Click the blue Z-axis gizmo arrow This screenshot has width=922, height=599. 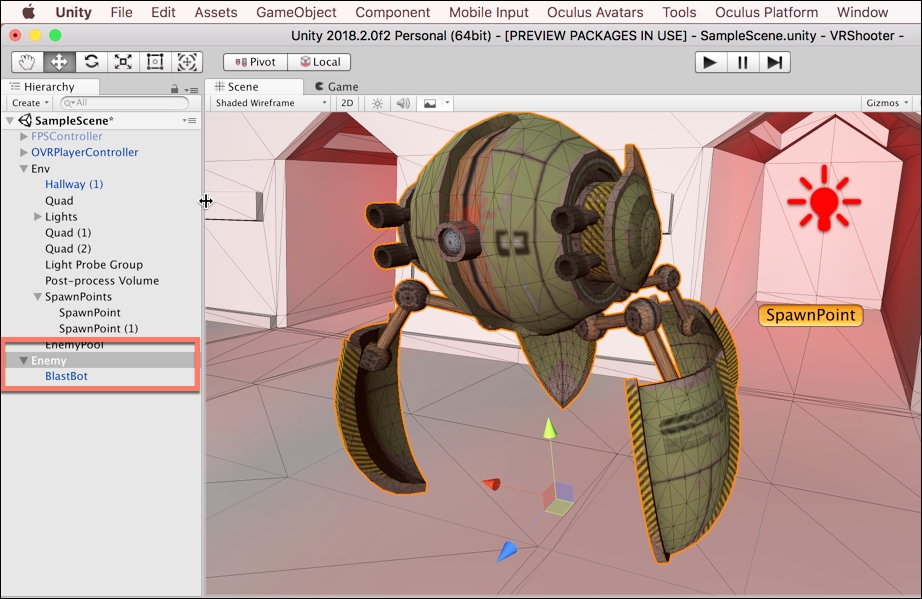coord(507,551)
